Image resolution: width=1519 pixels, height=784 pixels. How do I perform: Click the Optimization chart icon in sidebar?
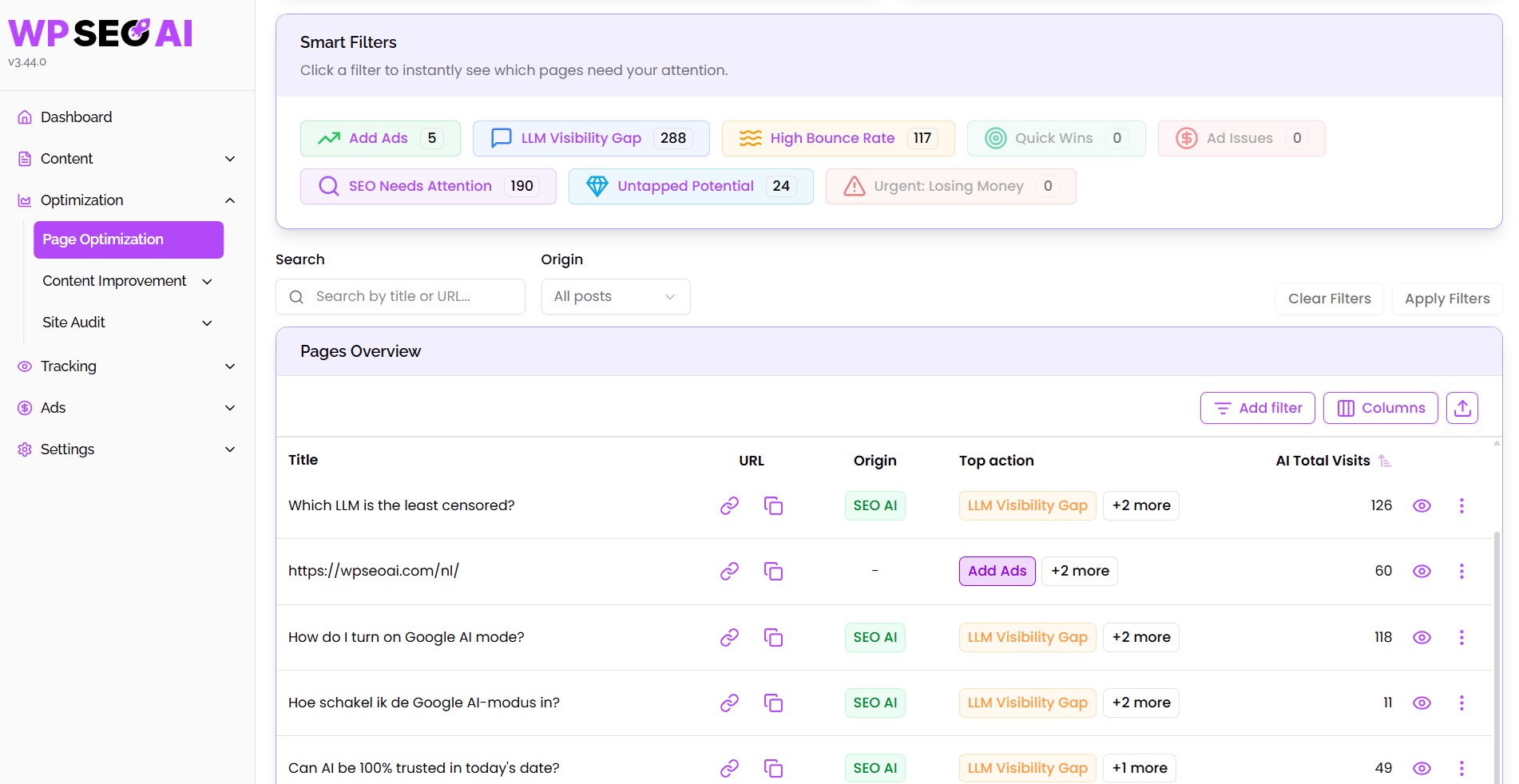(x=25, y=200)
